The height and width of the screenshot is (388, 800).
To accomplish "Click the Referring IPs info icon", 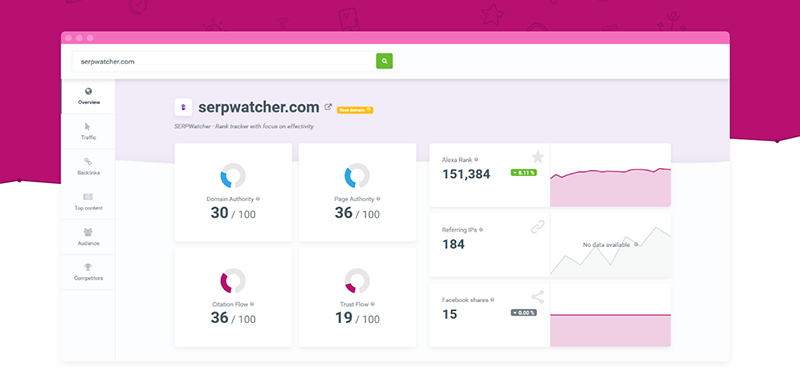I will coord(481,230).
